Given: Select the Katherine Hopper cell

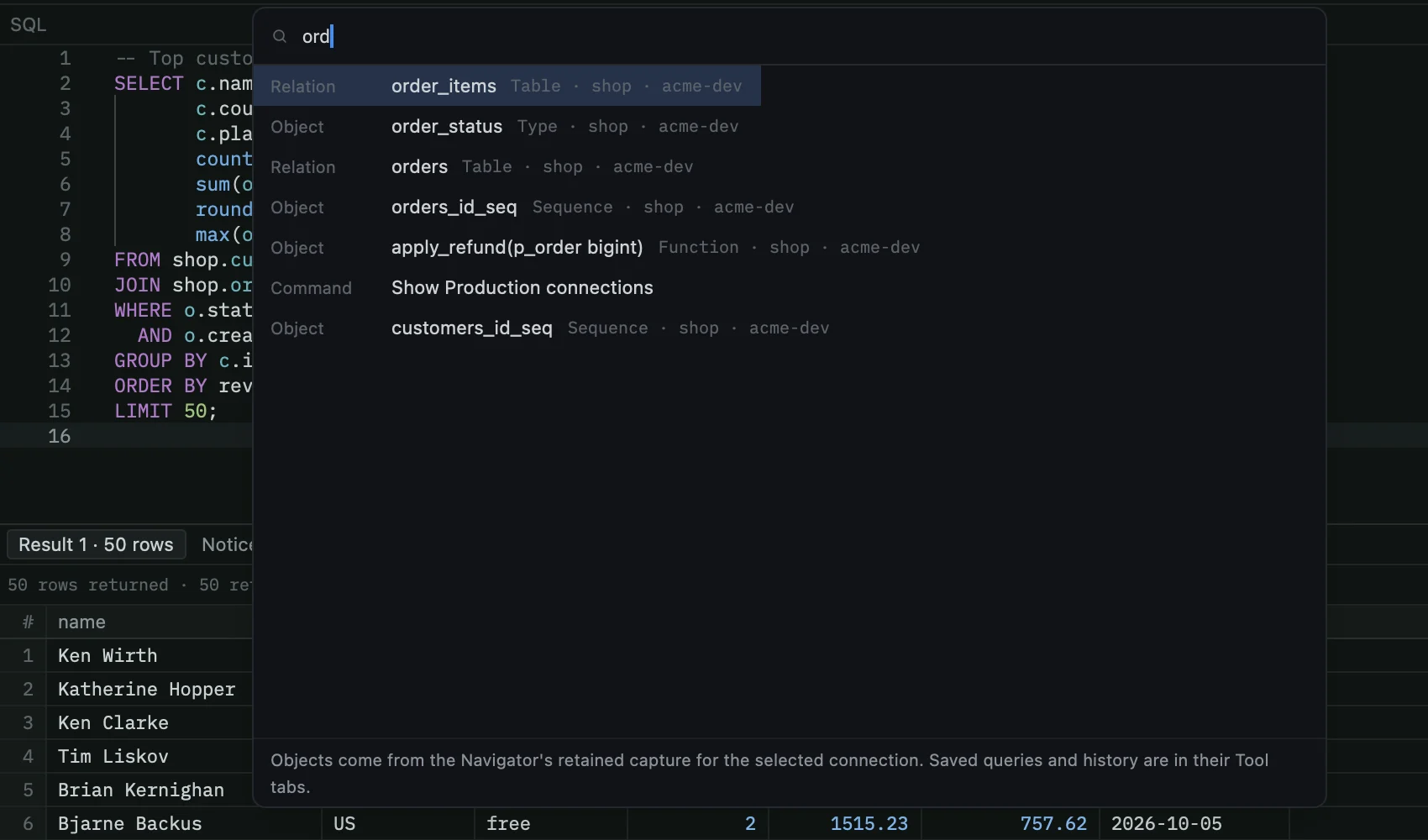Looking at the screenshot, I should [150, 689].
